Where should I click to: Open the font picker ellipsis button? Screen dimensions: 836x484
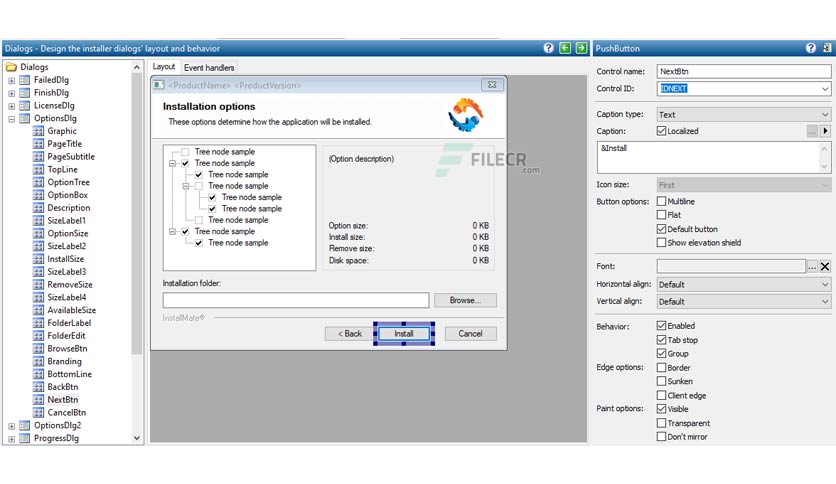[x=811, y=267]
